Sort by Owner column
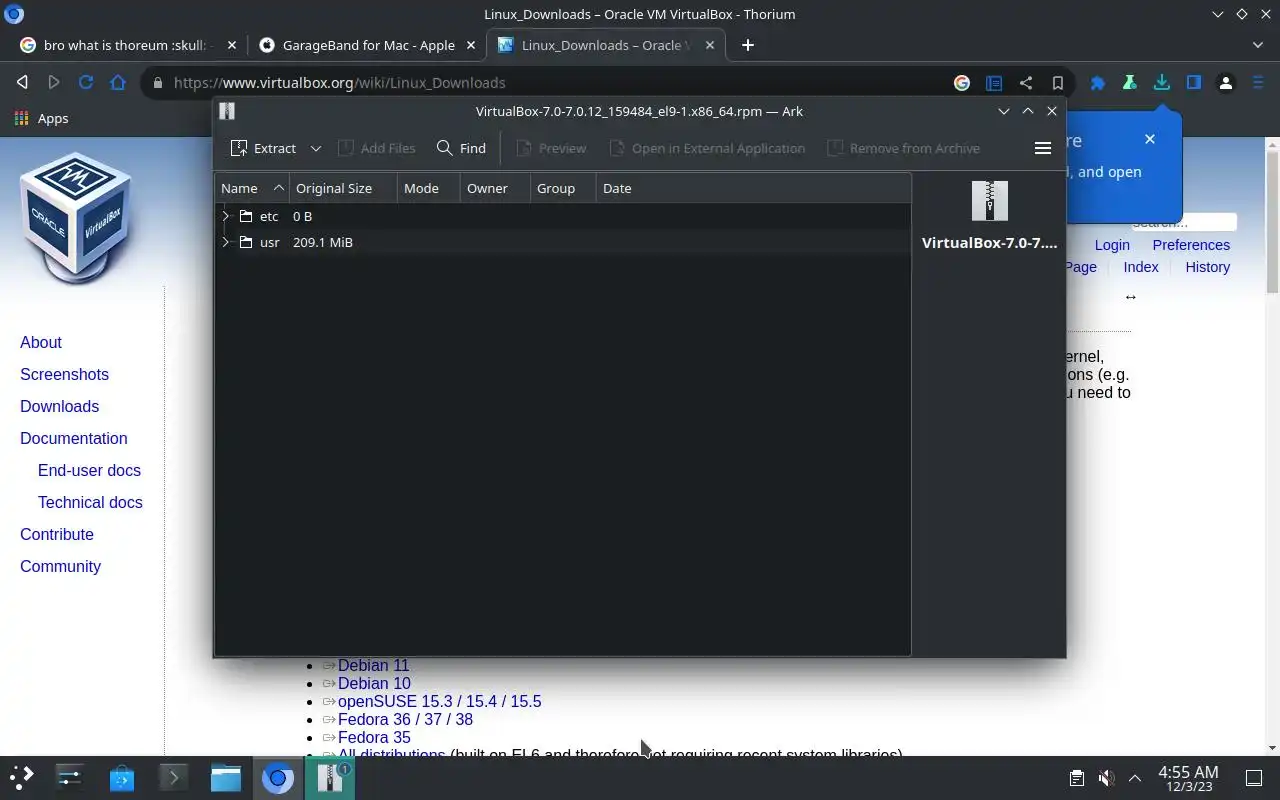 [494, 188]
